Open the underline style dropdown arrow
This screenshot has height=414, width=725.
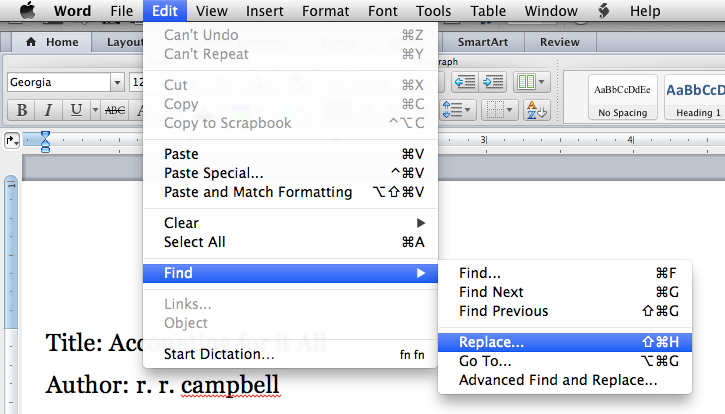coord(95,110)
